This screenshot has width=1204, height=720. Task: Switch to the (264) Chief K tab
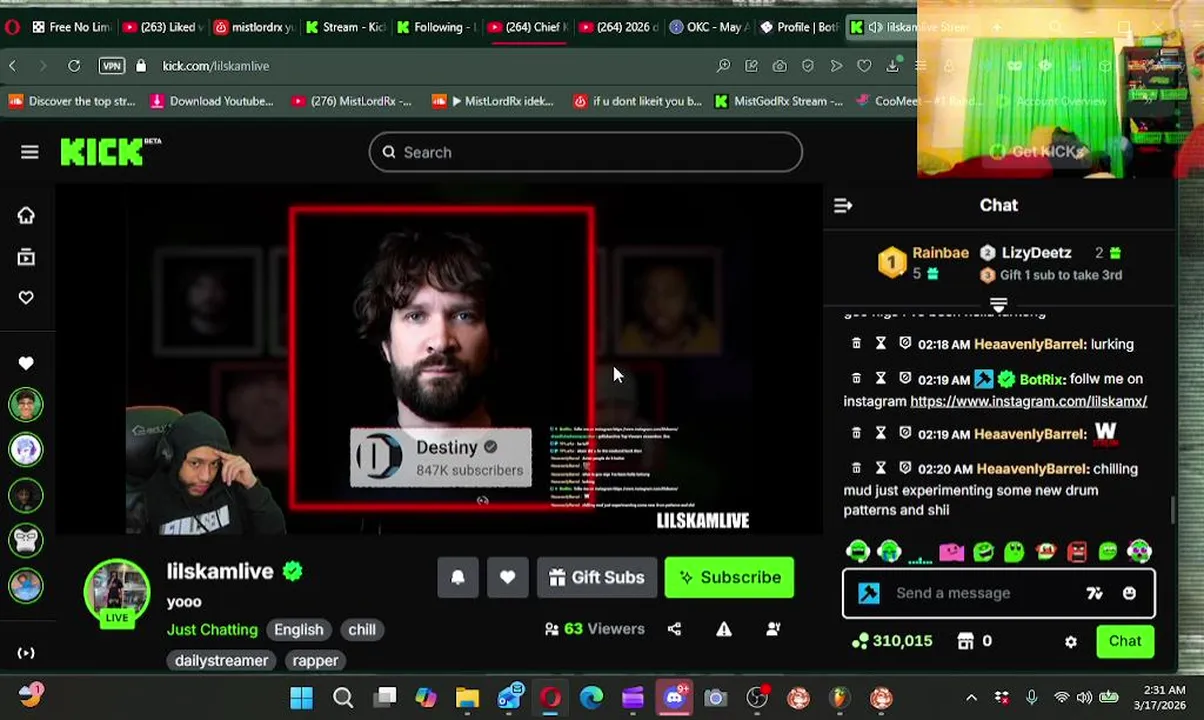(528, 27)
